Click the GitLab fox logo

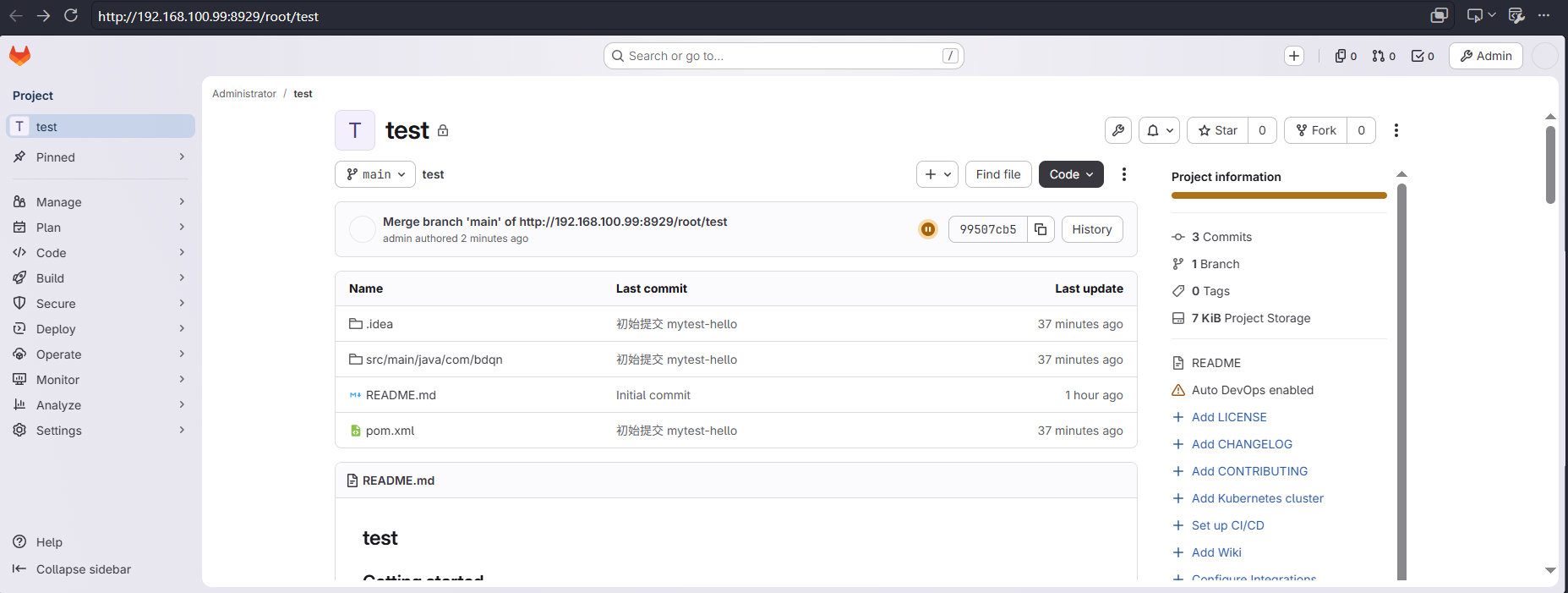tap(19, 56)
